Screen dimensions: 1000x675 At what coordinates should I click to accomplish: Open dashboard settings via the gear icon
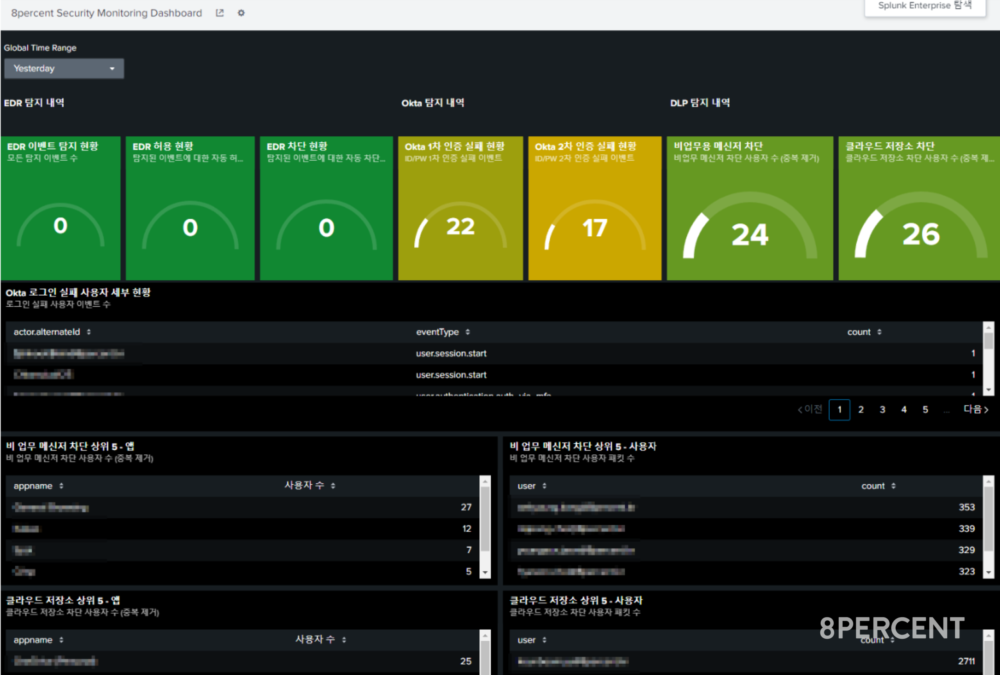tap(241, 14)
